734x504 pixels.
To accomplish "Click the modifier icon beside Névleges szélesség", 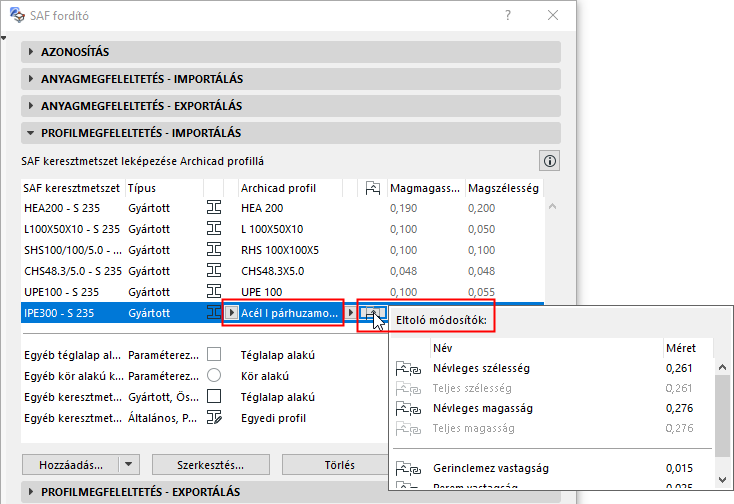I will 408,368.
